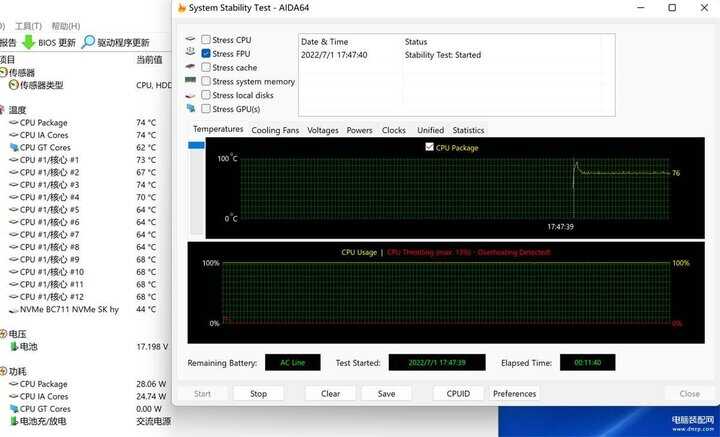Click the CPUID button

pos(458,393)
